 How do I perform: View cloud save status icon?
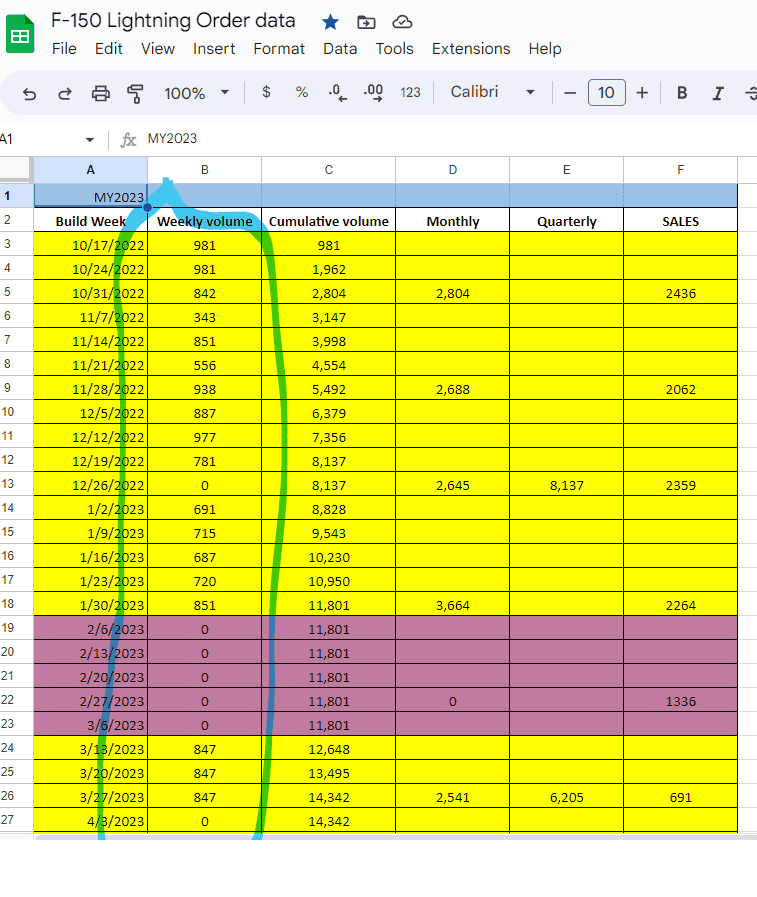pyautogui.click(x=402, y=22)
